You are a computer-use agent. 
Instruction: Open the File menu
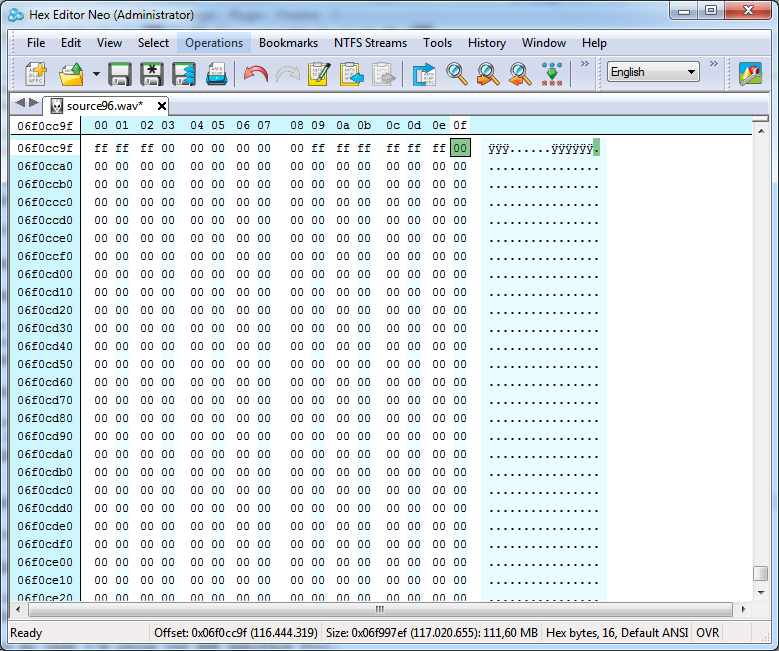(x=36, y=43)
